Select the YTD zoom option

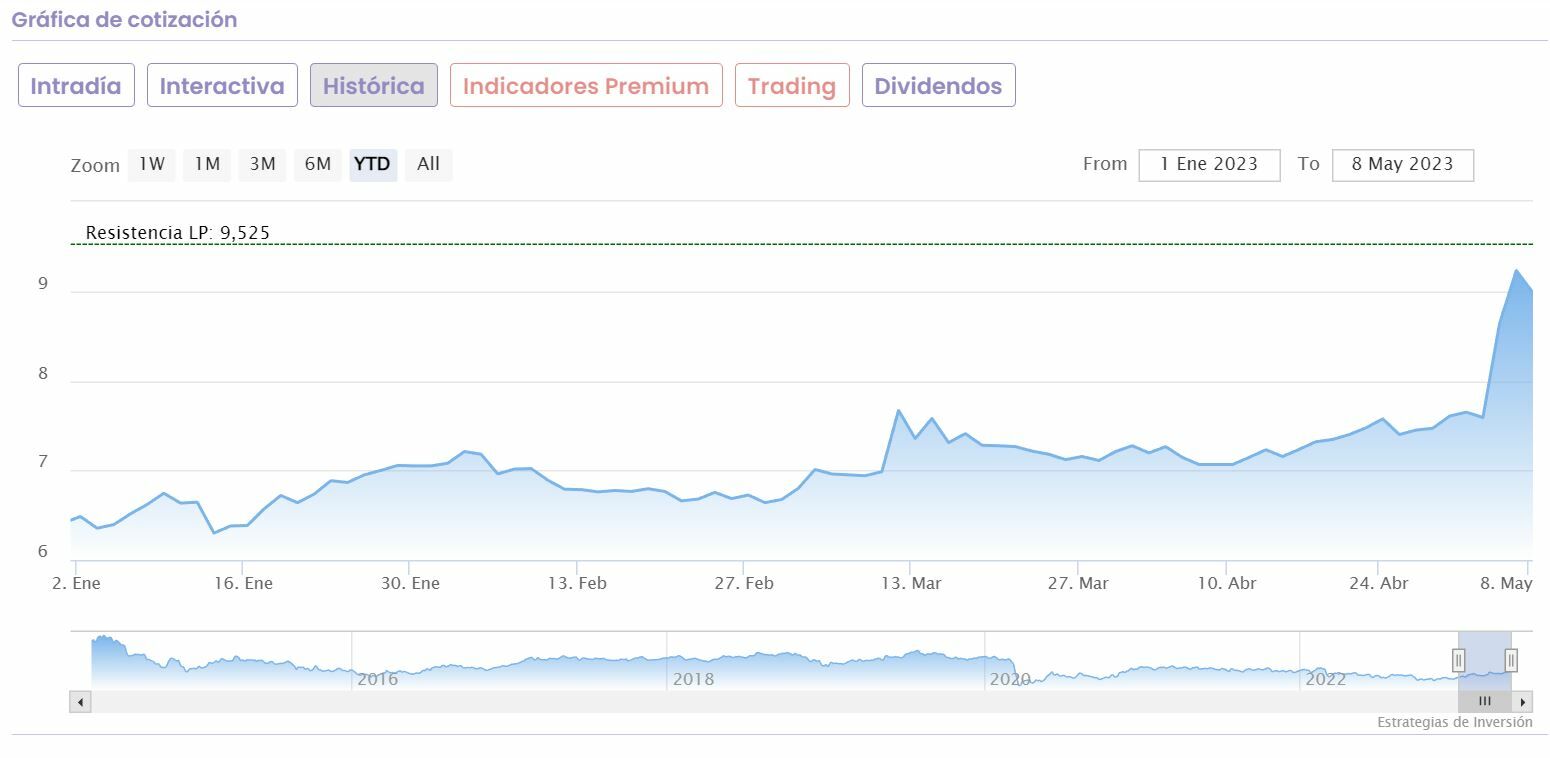(373, 164)
